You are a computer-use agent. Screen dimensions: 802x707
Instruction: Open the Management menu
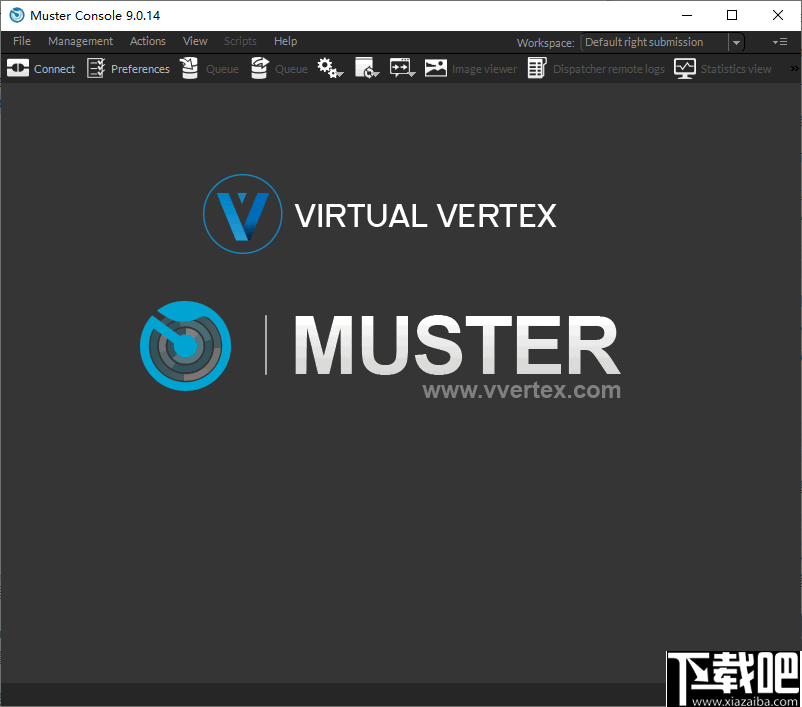[x=80, y=41]
